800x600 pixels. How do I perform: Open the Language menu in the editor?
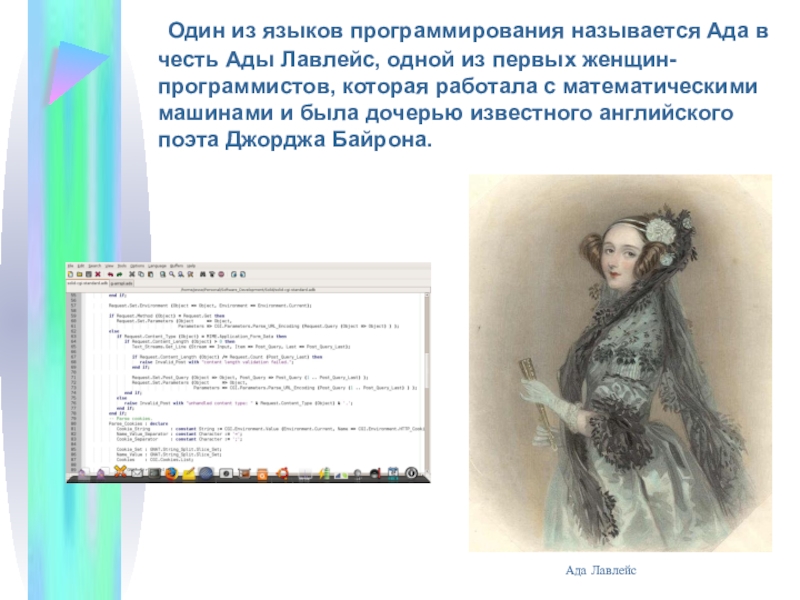coord(157,266)
